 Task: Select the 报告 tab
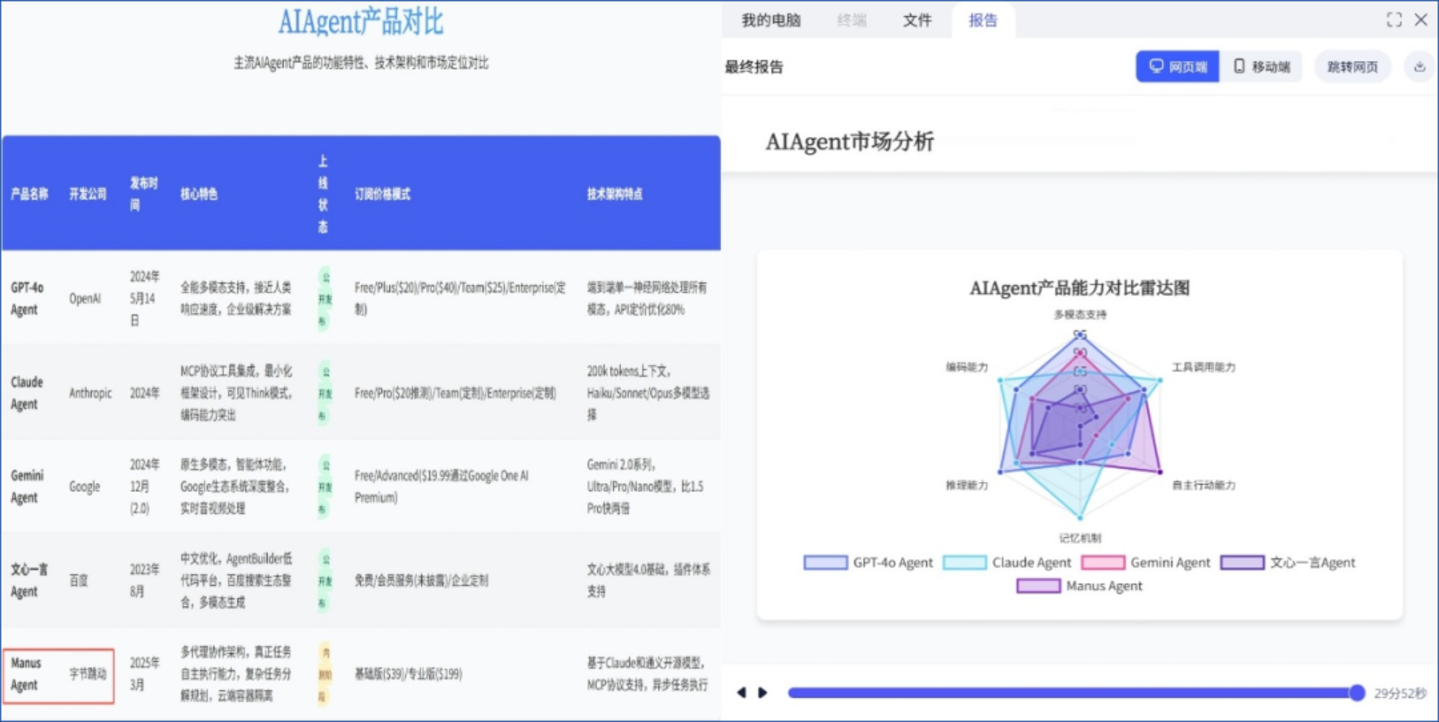[x=983, y=20]
